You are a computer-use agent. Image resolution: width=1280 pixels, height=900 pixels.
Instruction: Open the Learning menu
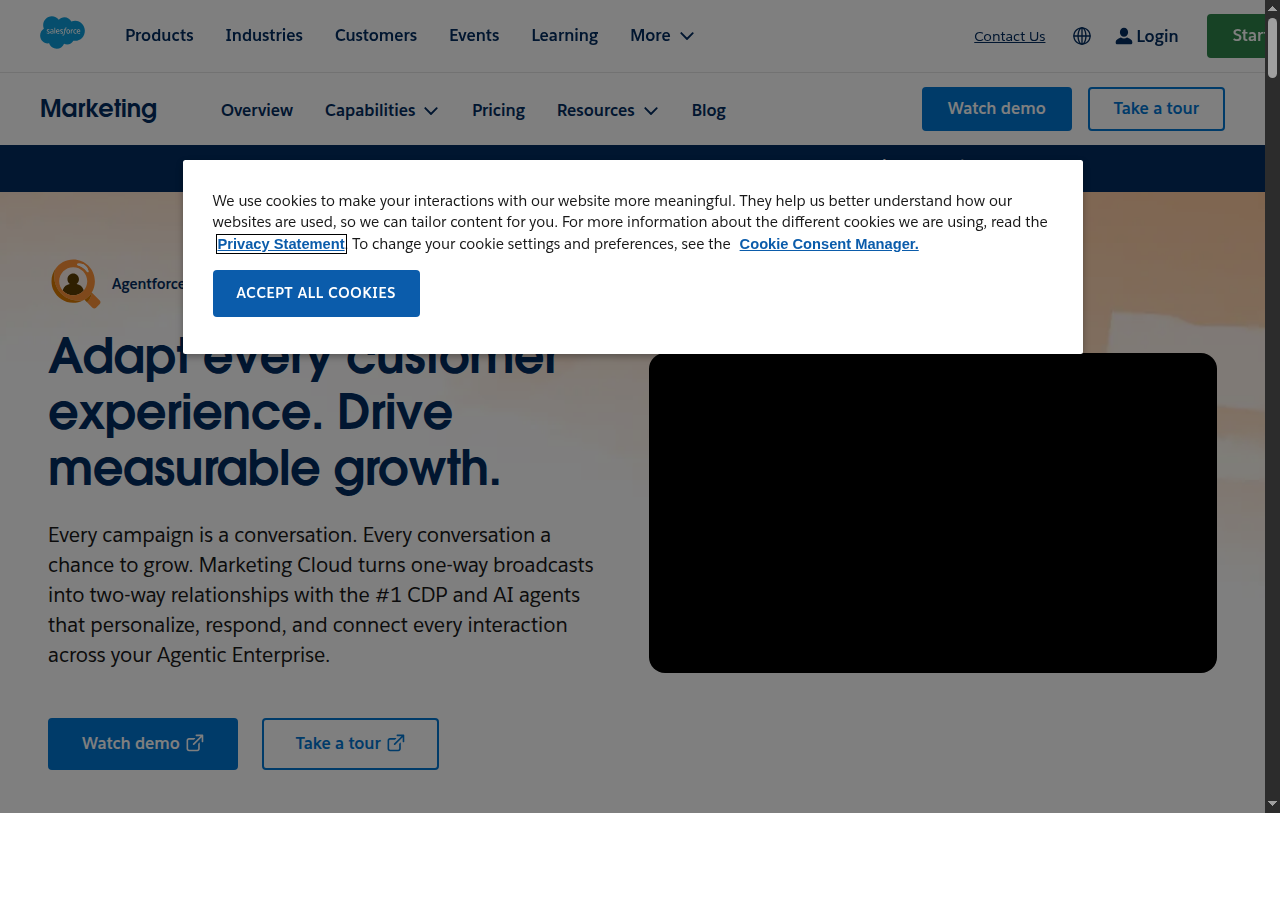tap(565, 35)
